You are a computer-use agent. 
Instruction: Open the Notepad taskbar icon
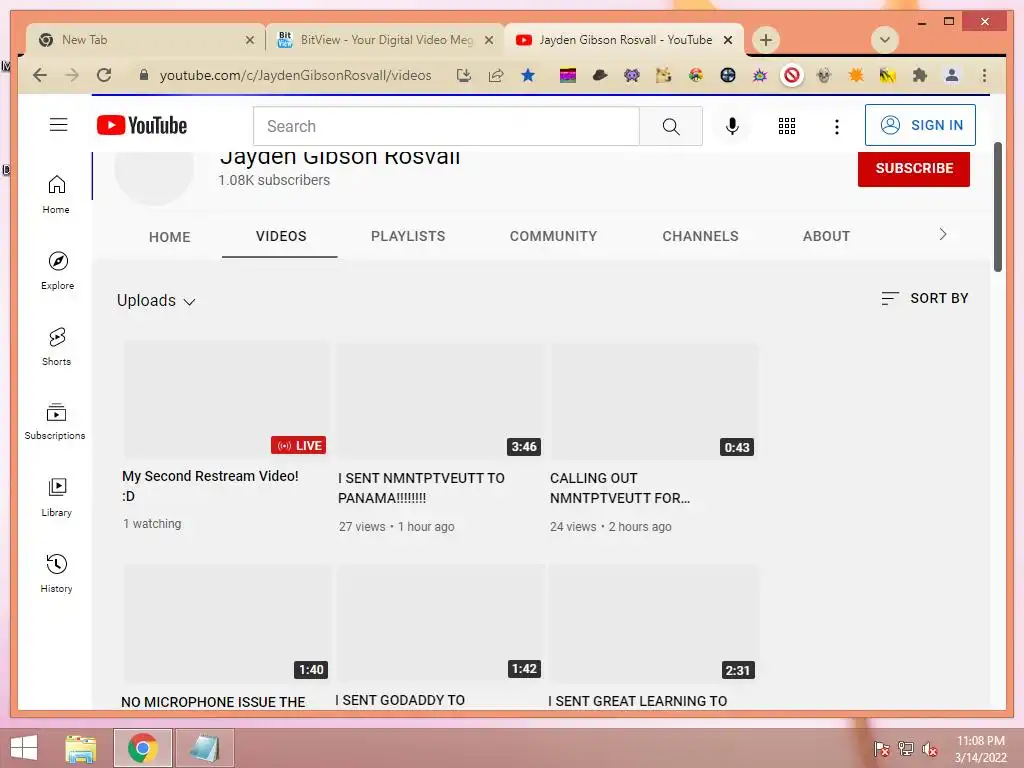(204, 748)
